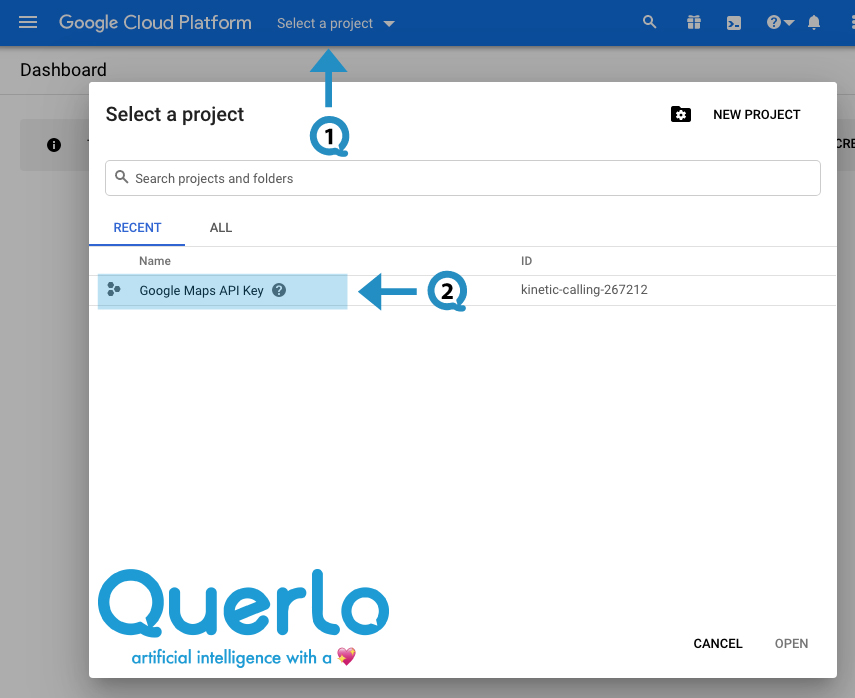Open the help question mark menu
This screenshot has height=698, width=855.
(780, 22)
